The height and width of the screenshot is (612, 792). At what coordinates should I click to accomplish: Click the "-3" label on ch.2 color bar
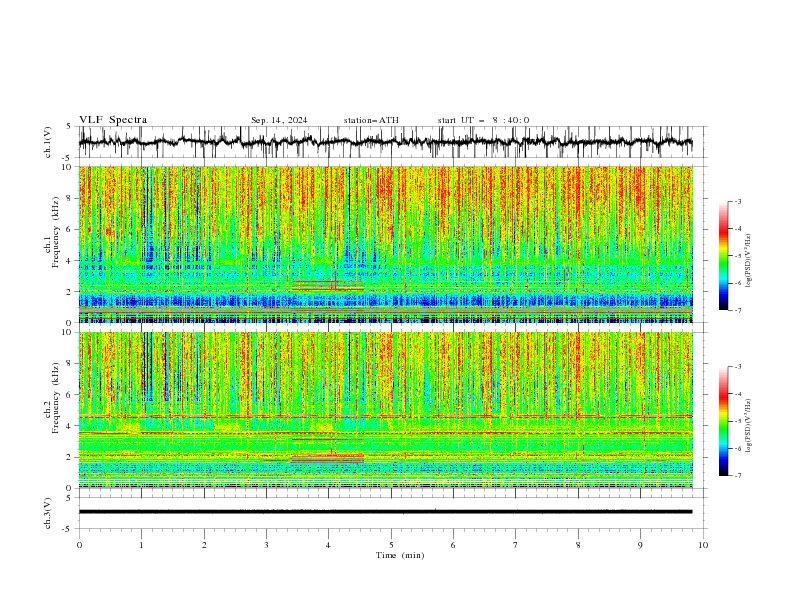[738, 367]
